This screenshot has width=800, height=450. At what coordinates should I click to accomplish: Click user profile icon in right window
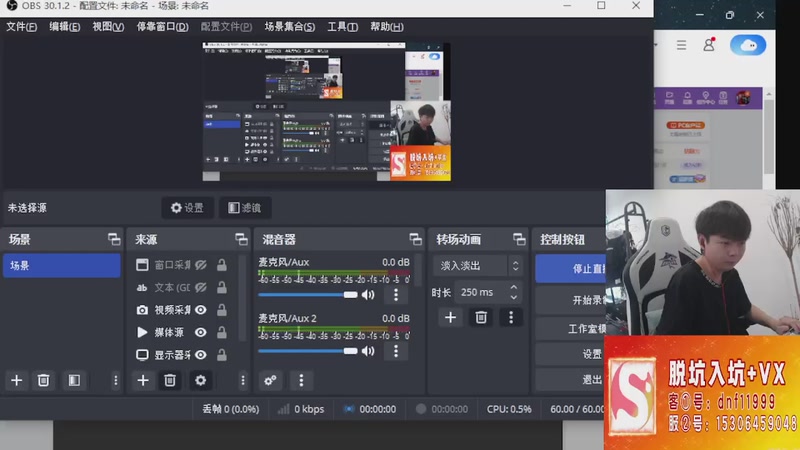[x=709, y=45]
